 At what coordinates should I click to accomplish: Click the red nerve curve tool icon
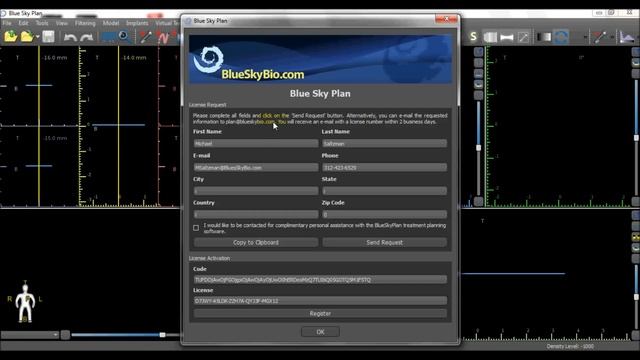click(163, 37)
